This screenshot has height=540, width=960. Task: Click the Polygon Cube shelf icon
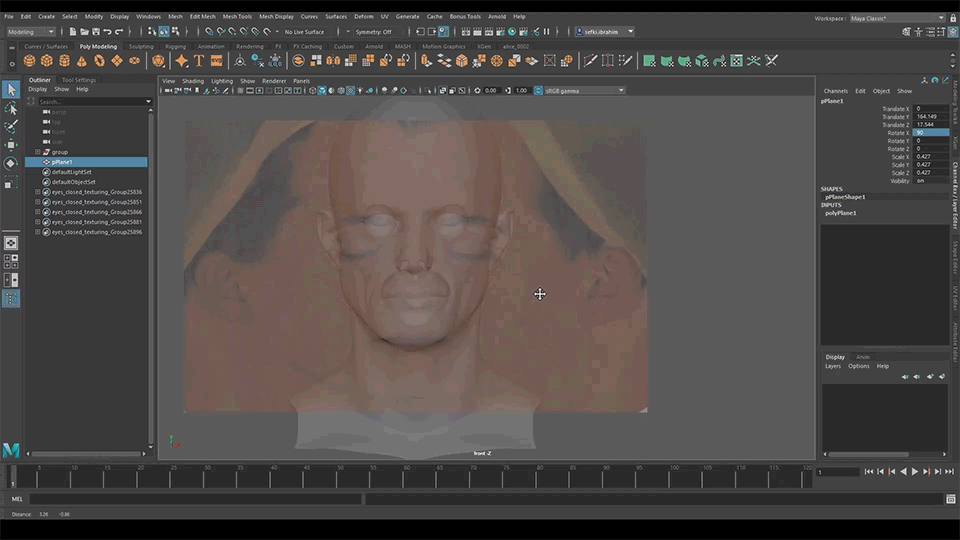pos(47,61)
